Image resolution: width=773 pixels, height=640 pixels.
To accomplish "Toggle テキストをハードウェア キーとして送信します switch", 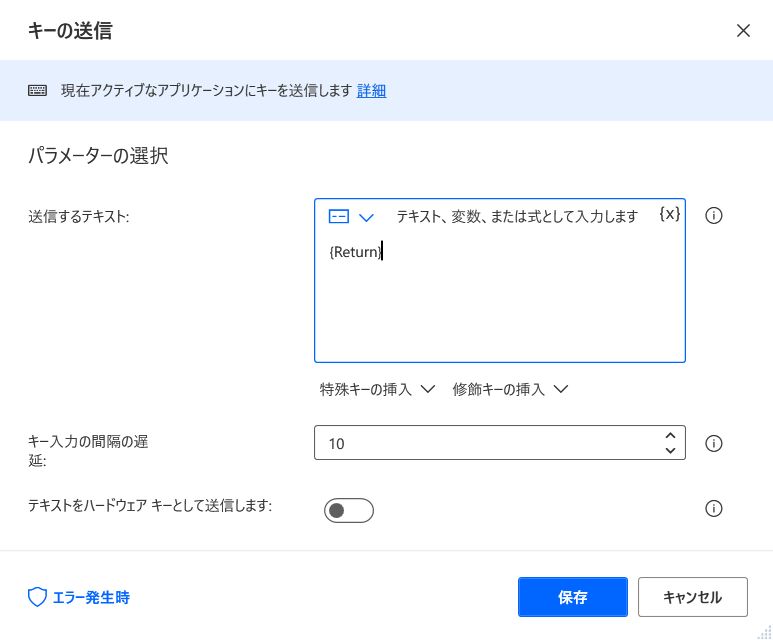I will (349, 510).
